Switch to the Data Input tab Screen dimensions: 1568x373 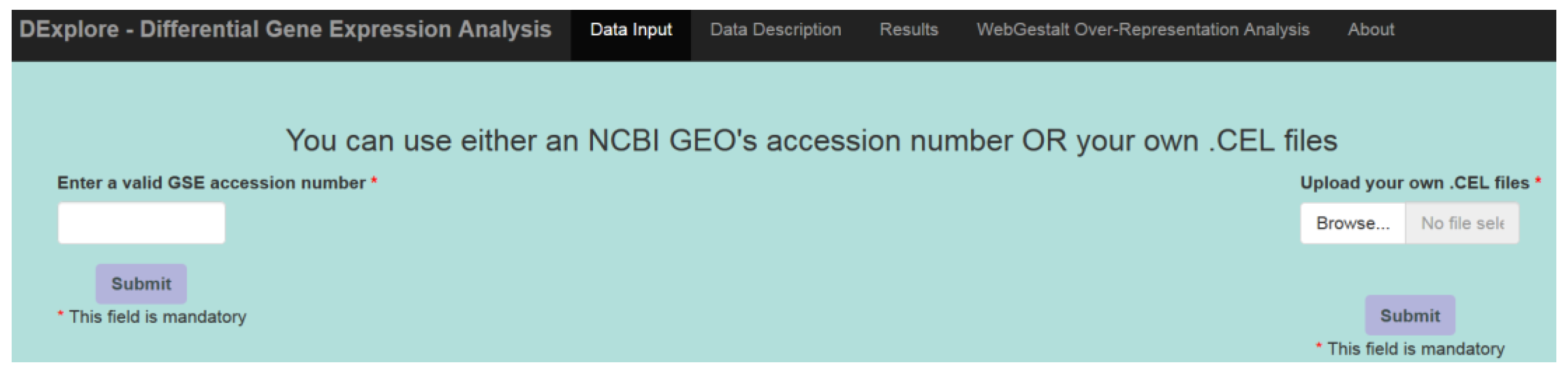click(631, 29)
